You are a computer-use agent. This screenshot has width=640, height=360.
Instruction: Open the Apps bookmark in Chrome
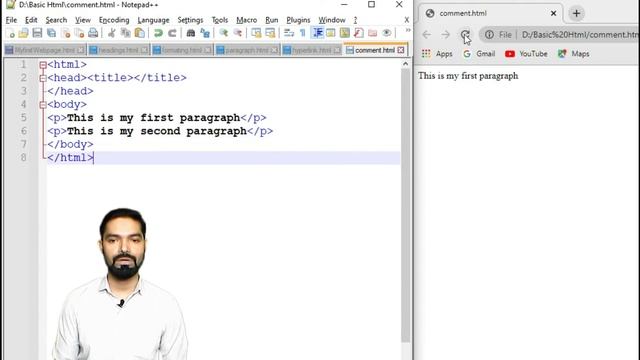coord(437,54)
